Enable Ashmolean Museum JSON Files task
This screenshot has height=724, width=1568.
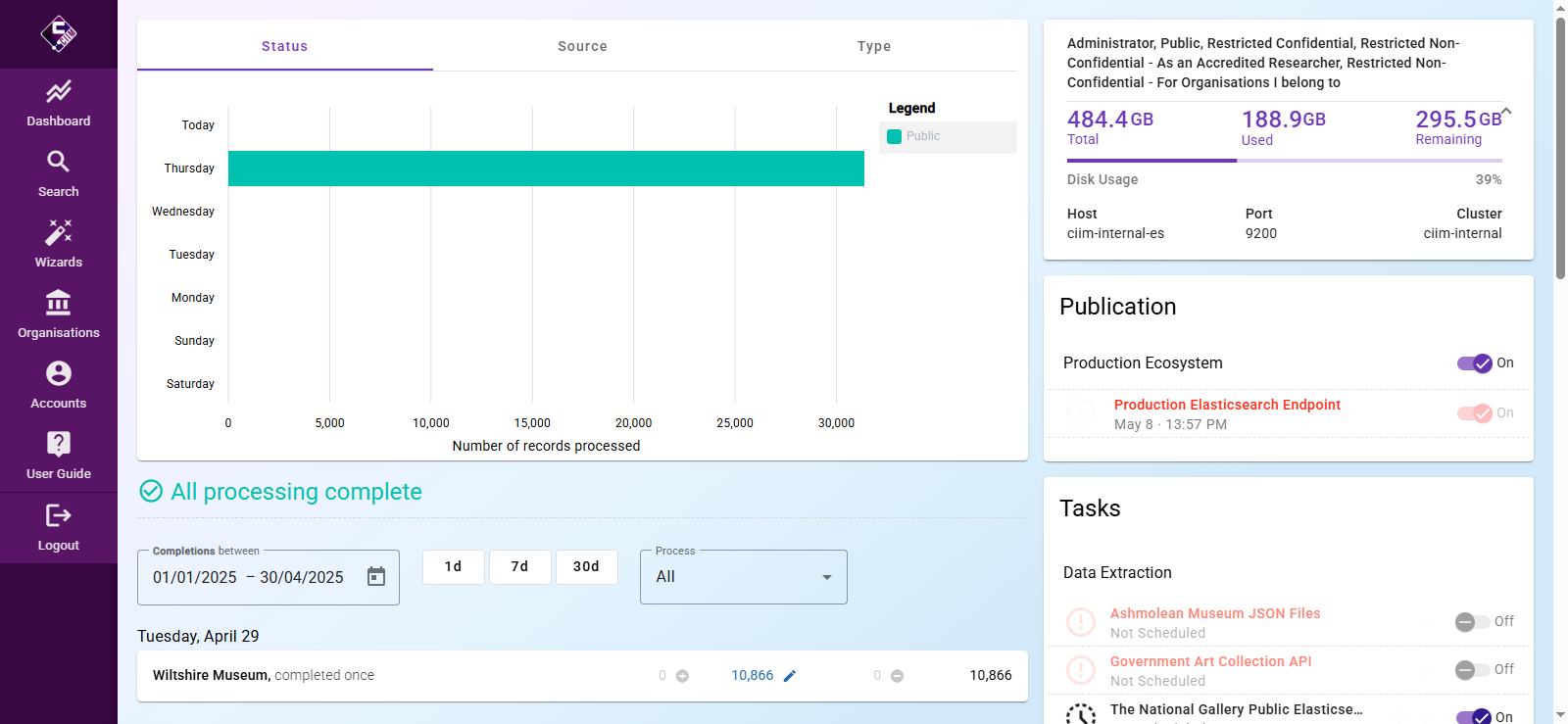(x=1472, y=622)
